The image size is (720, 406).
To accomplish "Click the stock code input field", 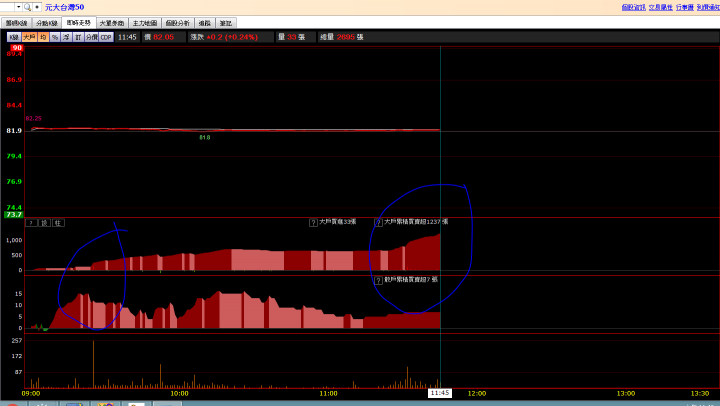I will (x=7, y=7).
